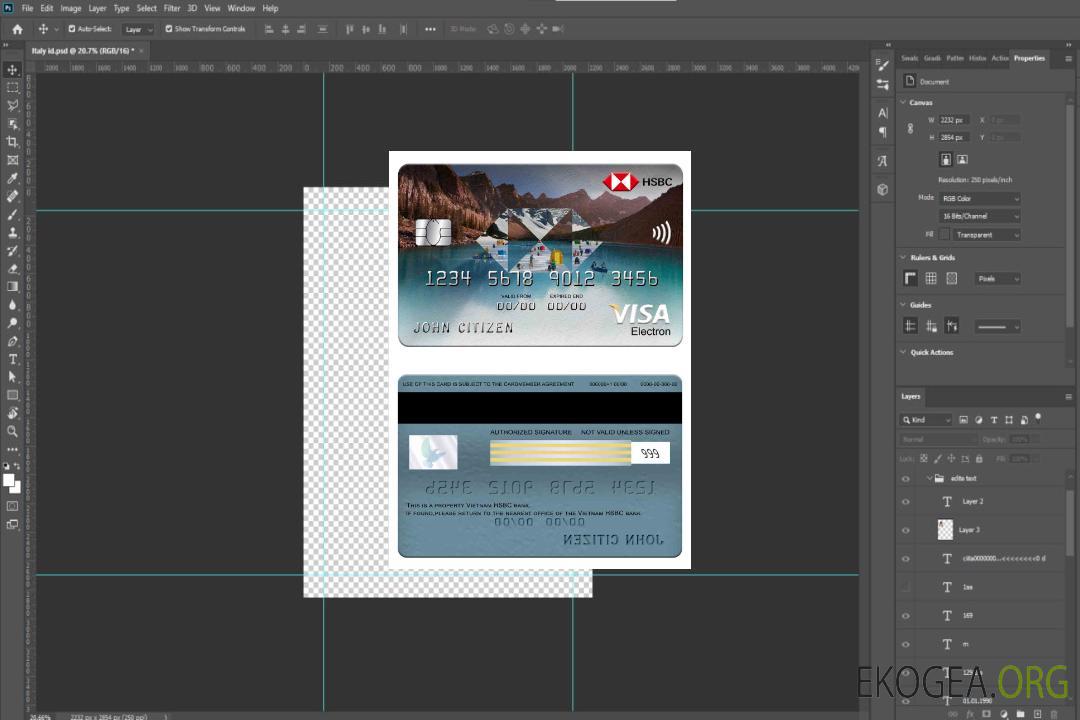This screenshot has width=1080, height=720.
Task: Open the guide line style dropdown
Action: pos(998,327)
